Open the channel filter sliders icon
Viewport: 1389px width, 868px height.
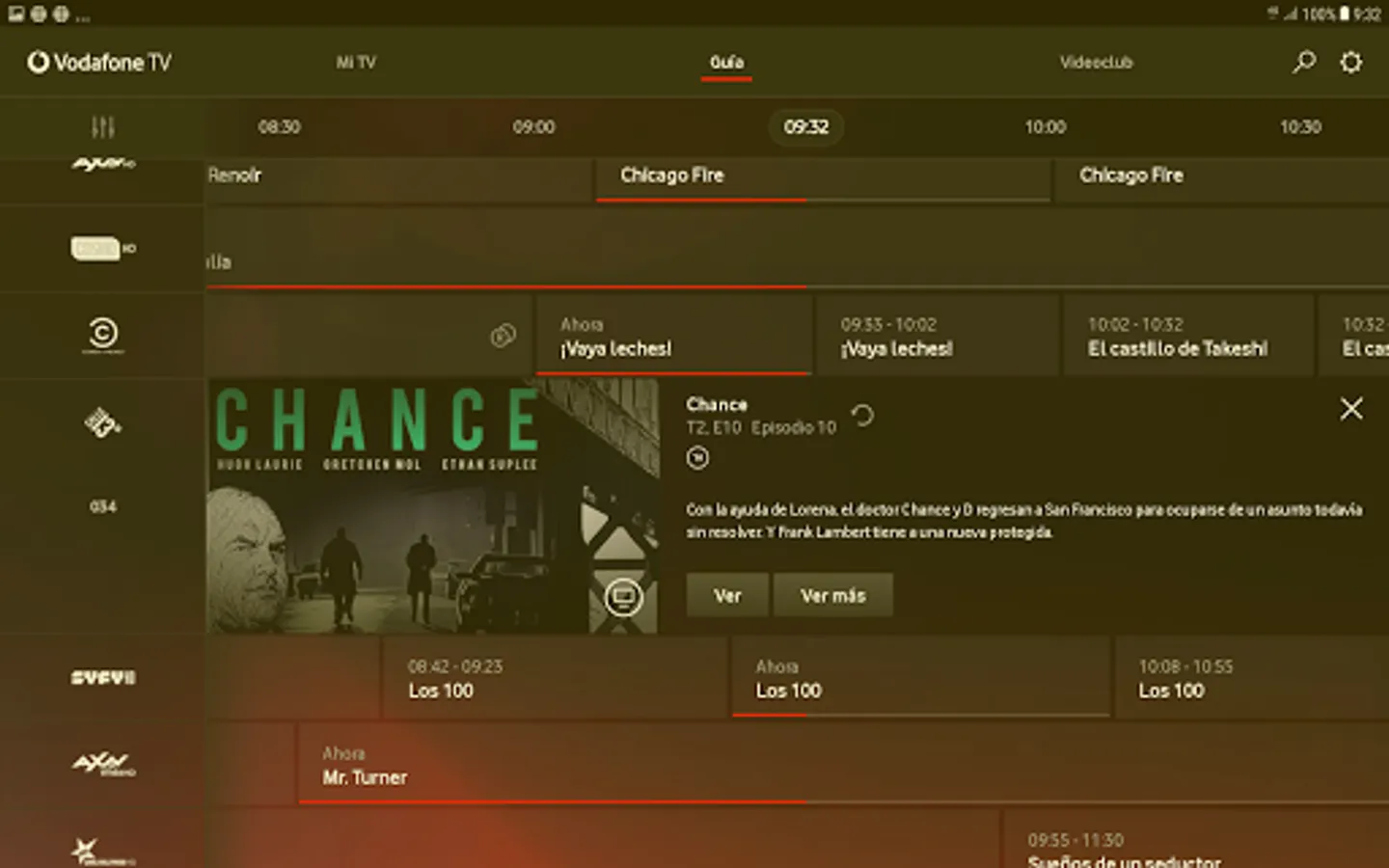point(102,127)
